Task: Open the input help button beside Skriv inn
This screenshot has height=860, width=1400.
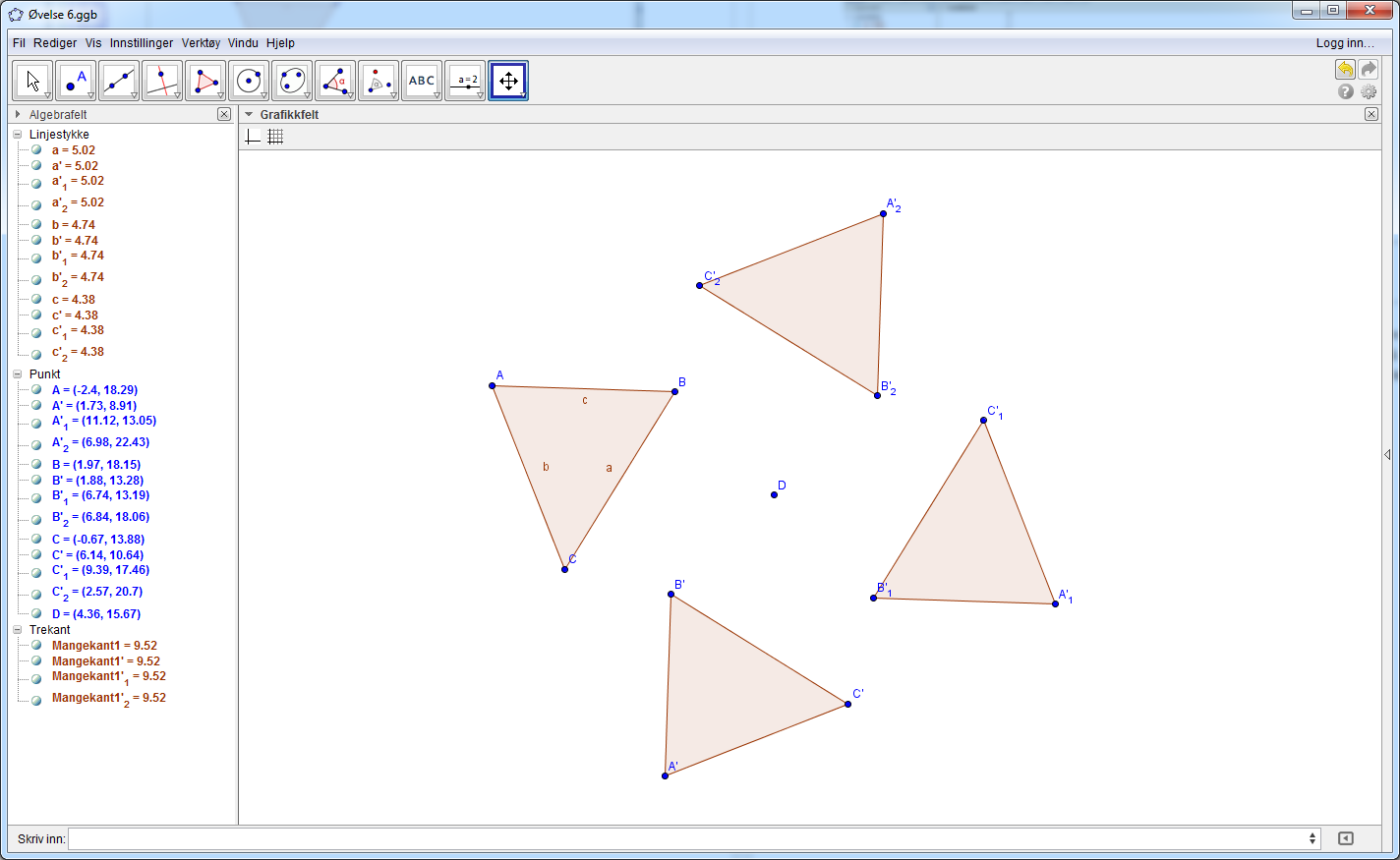Action: (1346, 838)
